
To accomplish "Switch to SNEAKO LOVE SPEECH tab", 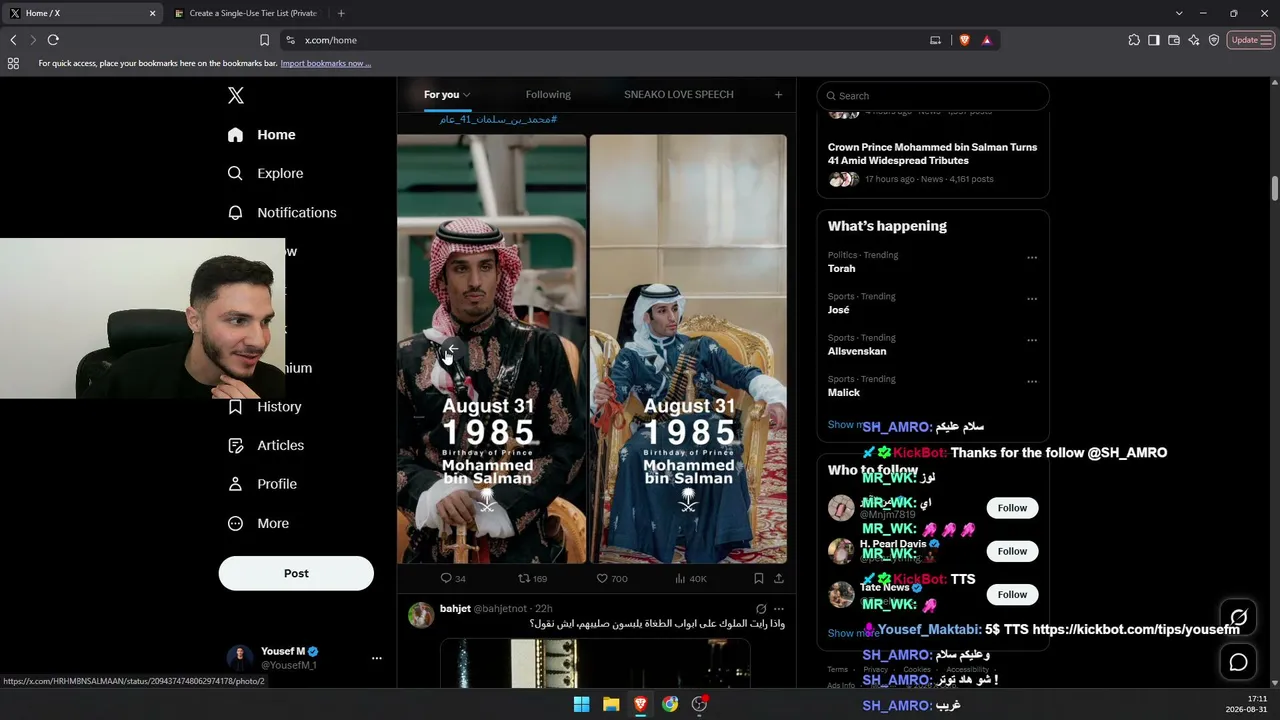I will (679, 95).
